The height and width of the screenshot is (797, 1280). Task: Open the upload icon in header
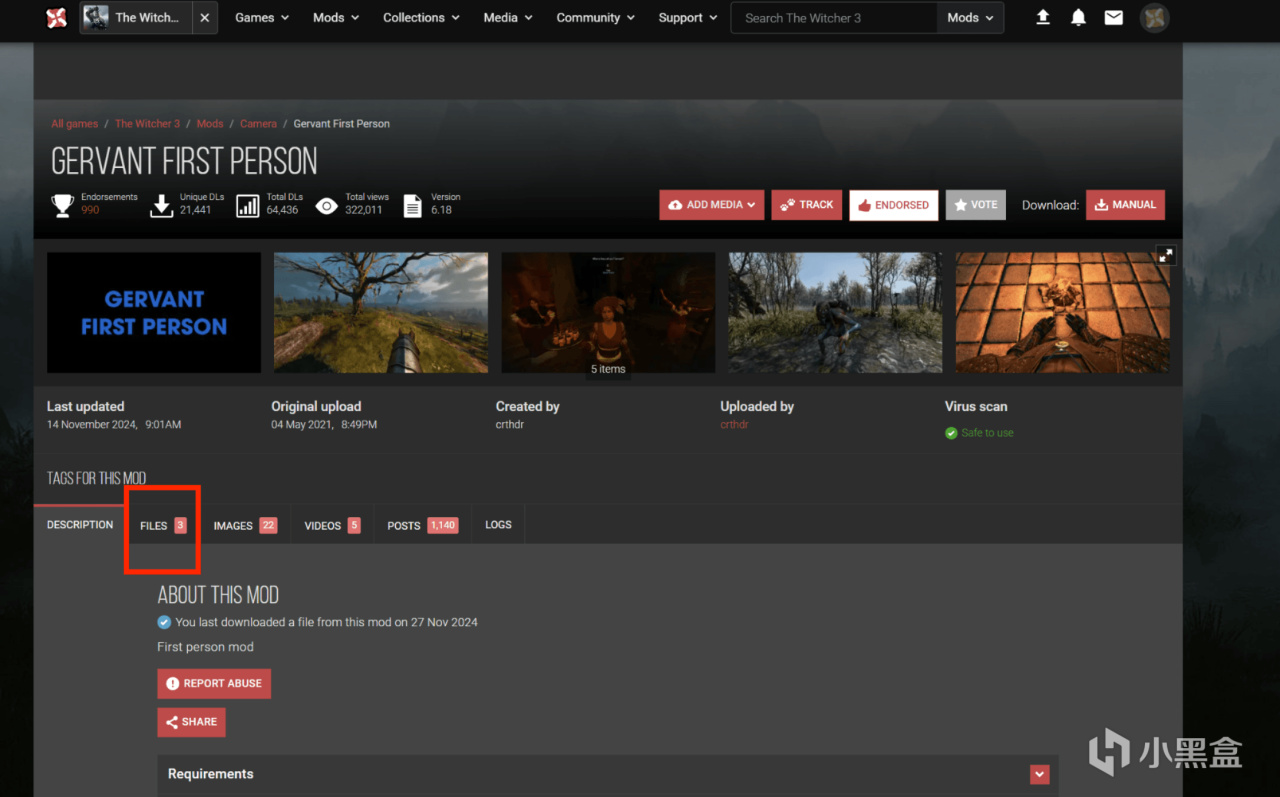pyautogui.click(x=1043, y=17)
